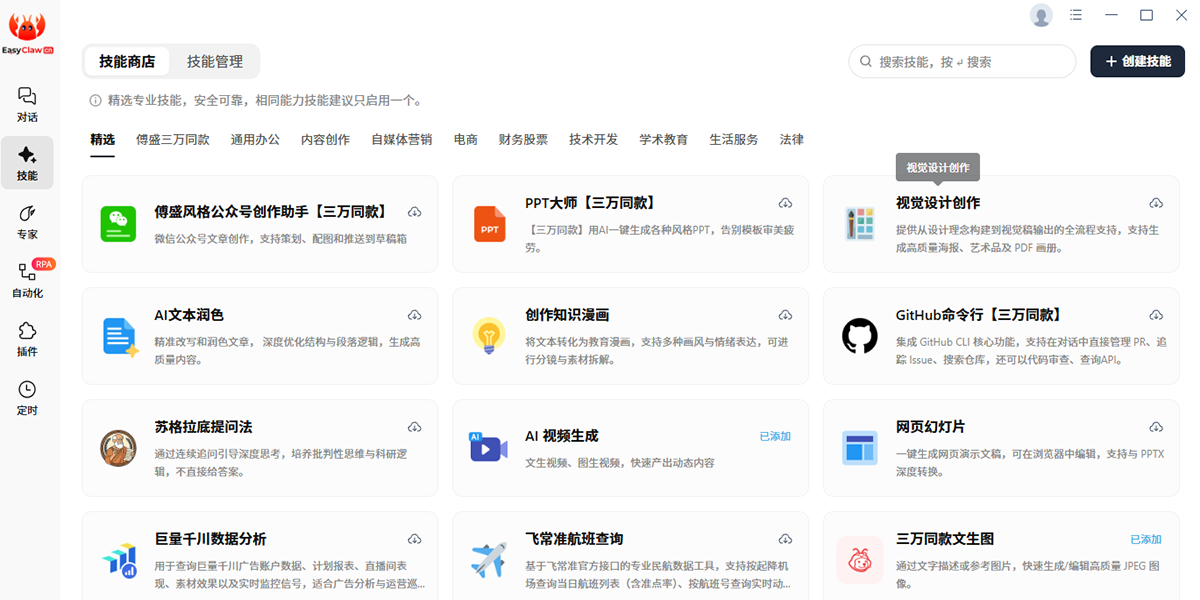Open the 视觉设计创作 card title

click(x=938, y=203)
